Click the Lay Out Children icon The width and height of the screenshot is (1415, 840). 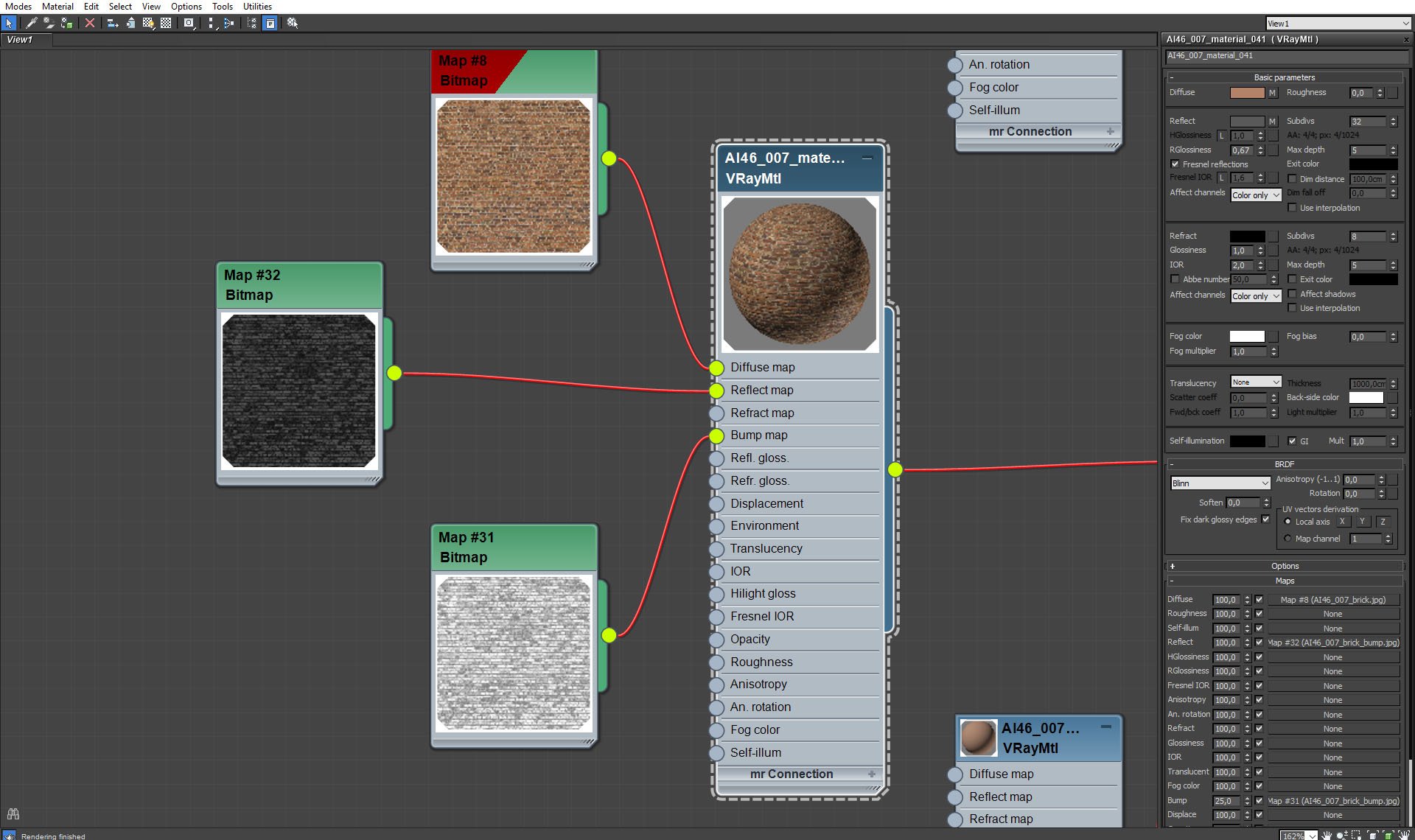coord(229,24)
